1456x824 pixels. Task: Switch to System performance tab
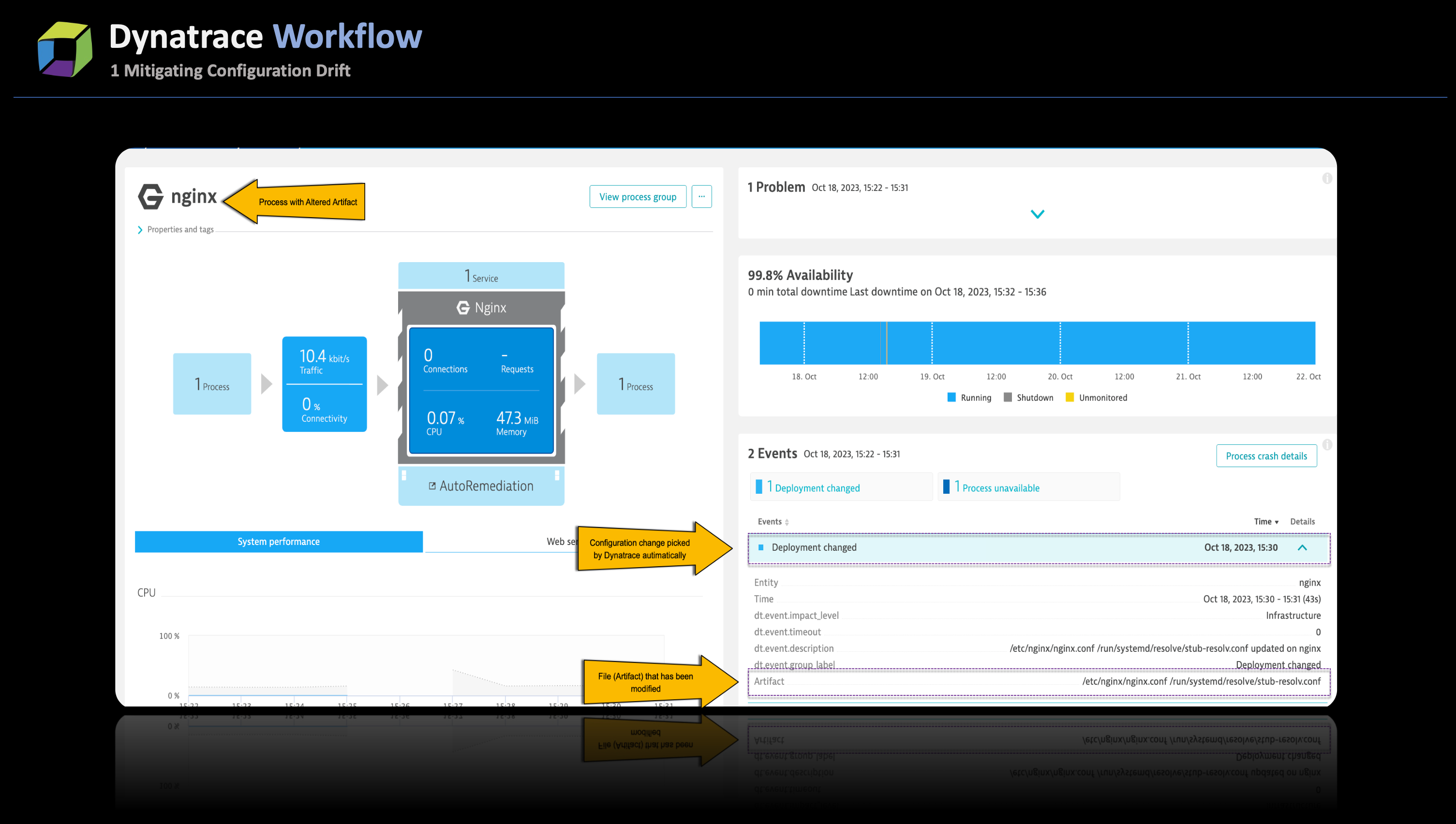pos(279,542)
